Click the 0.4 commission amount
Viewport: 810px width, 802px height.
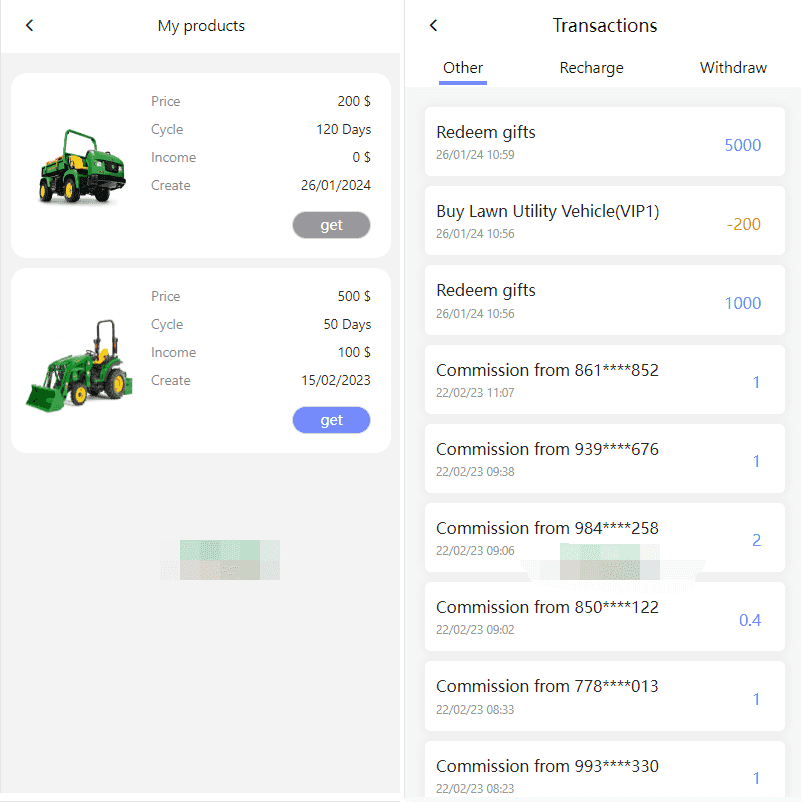pos(750,620)
